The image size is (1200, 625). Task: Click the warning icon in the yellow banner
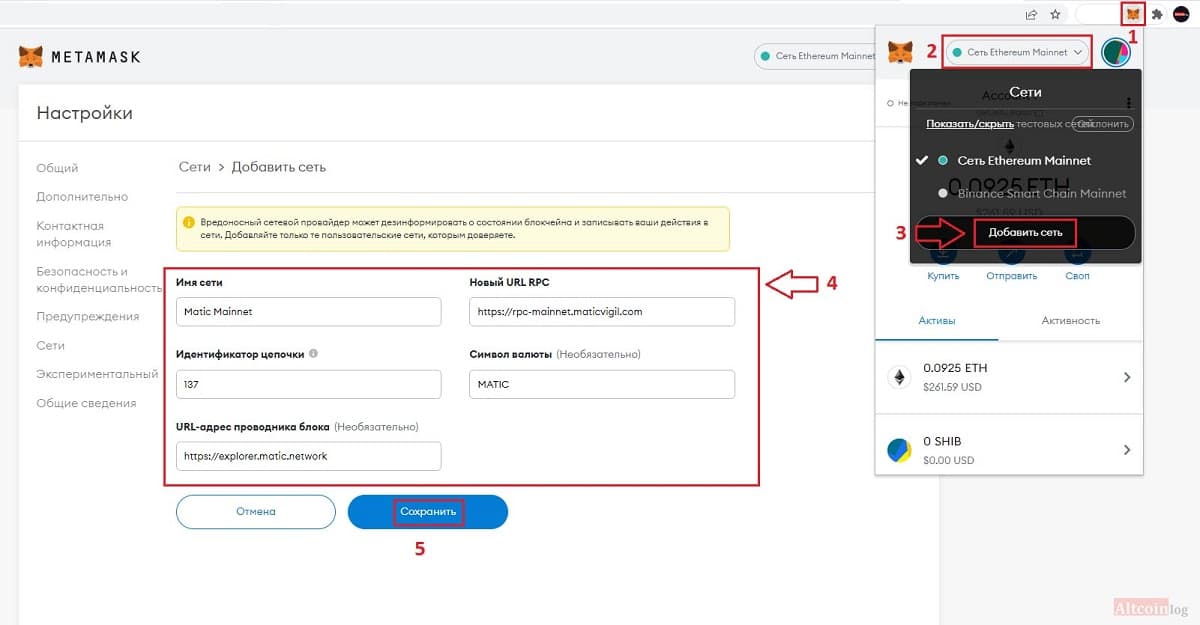188,221
